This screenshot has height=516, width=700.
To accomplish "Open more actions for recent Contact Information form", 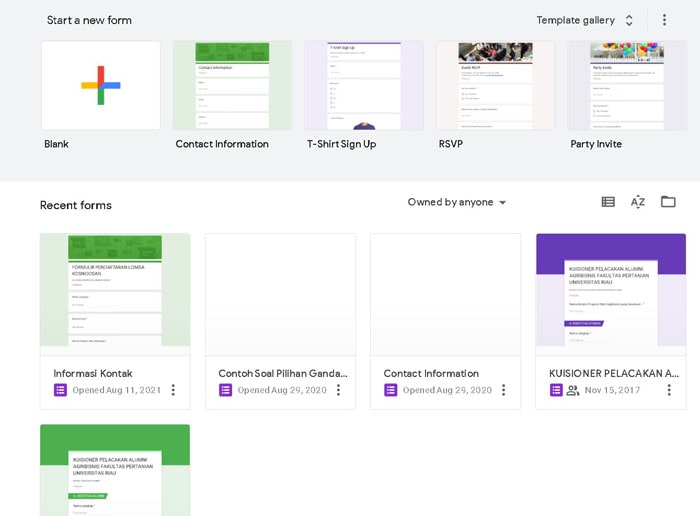I will (x=504, y=390).
